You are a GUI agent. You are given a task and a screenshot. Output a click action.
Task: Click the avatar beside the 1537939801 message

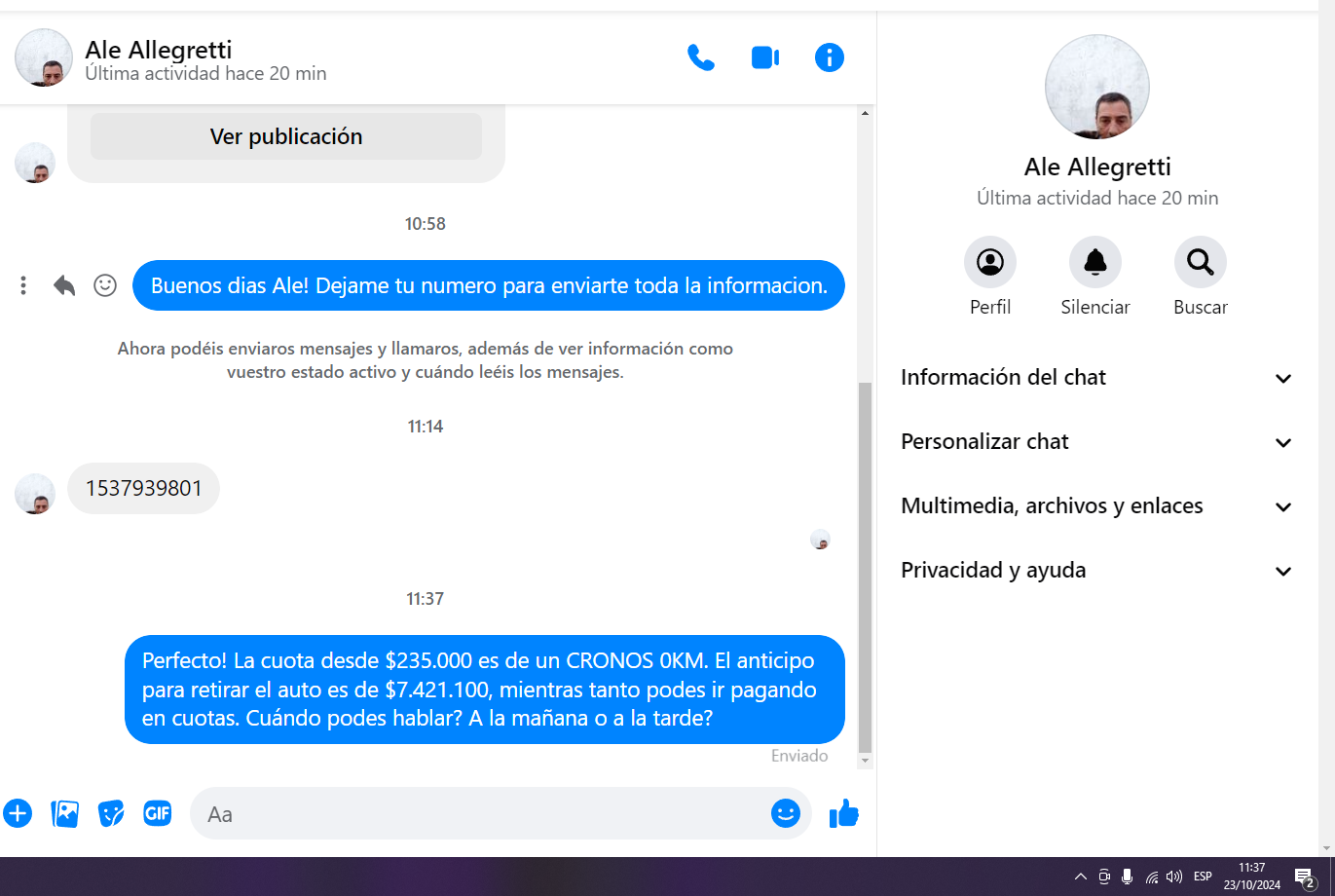[x=35, y=494]
